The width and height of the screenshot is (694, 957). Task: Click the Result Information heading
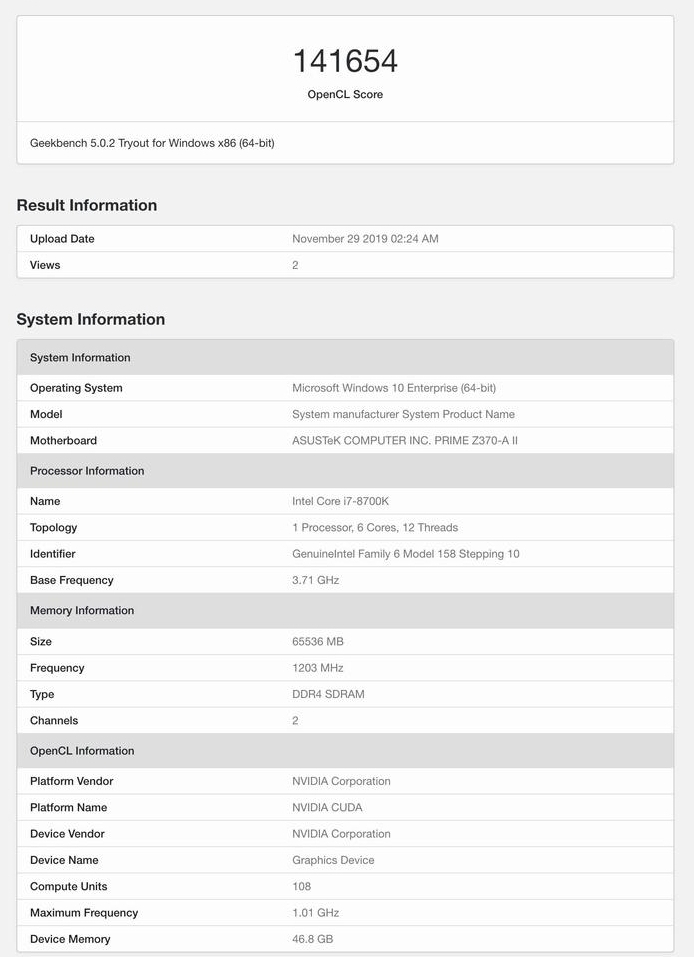[x=87, y=205]
